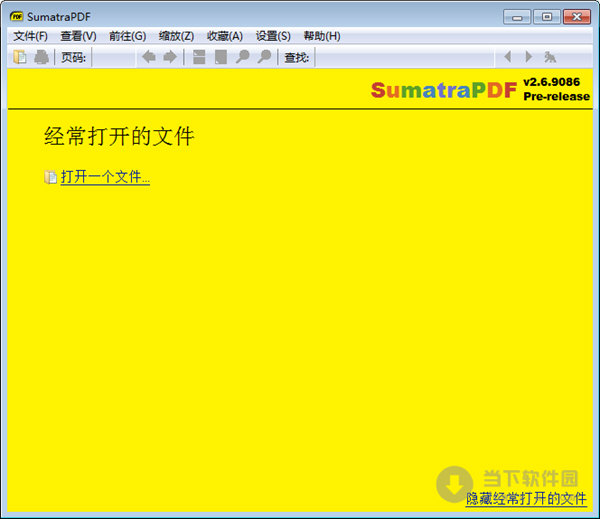Click the folder icon beside 打开一个文件
Image resolution: width=600 pixels, height=519 pixels.
point(50,177)
